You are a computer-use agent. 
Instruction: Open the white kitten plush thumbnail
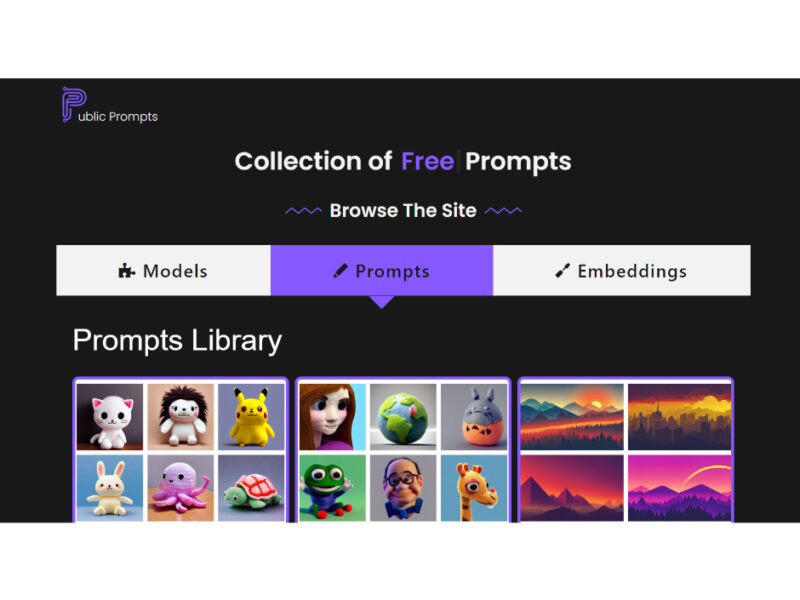point(110,417)
